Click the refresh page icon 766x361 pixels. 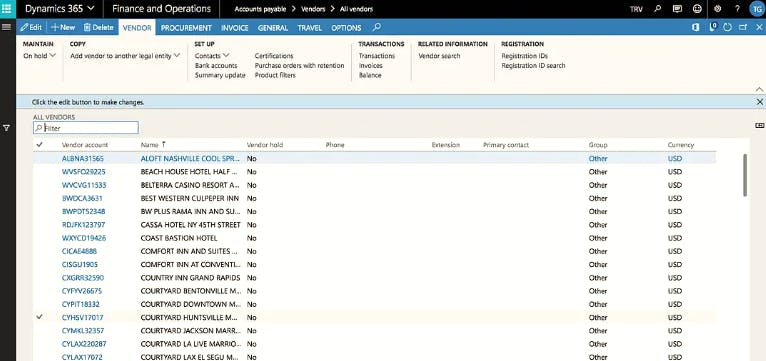727,27
